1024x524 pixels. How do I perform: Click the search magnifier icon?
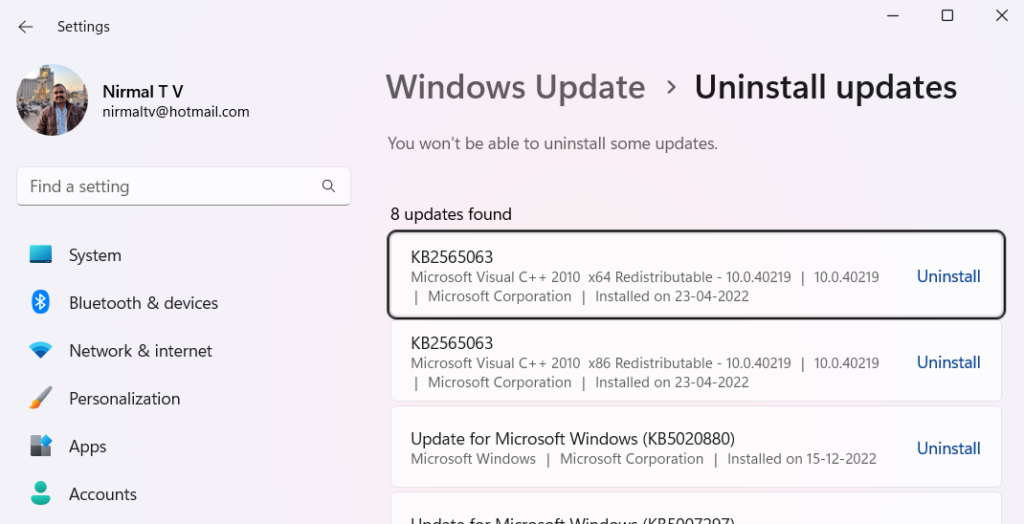(328, 186)
